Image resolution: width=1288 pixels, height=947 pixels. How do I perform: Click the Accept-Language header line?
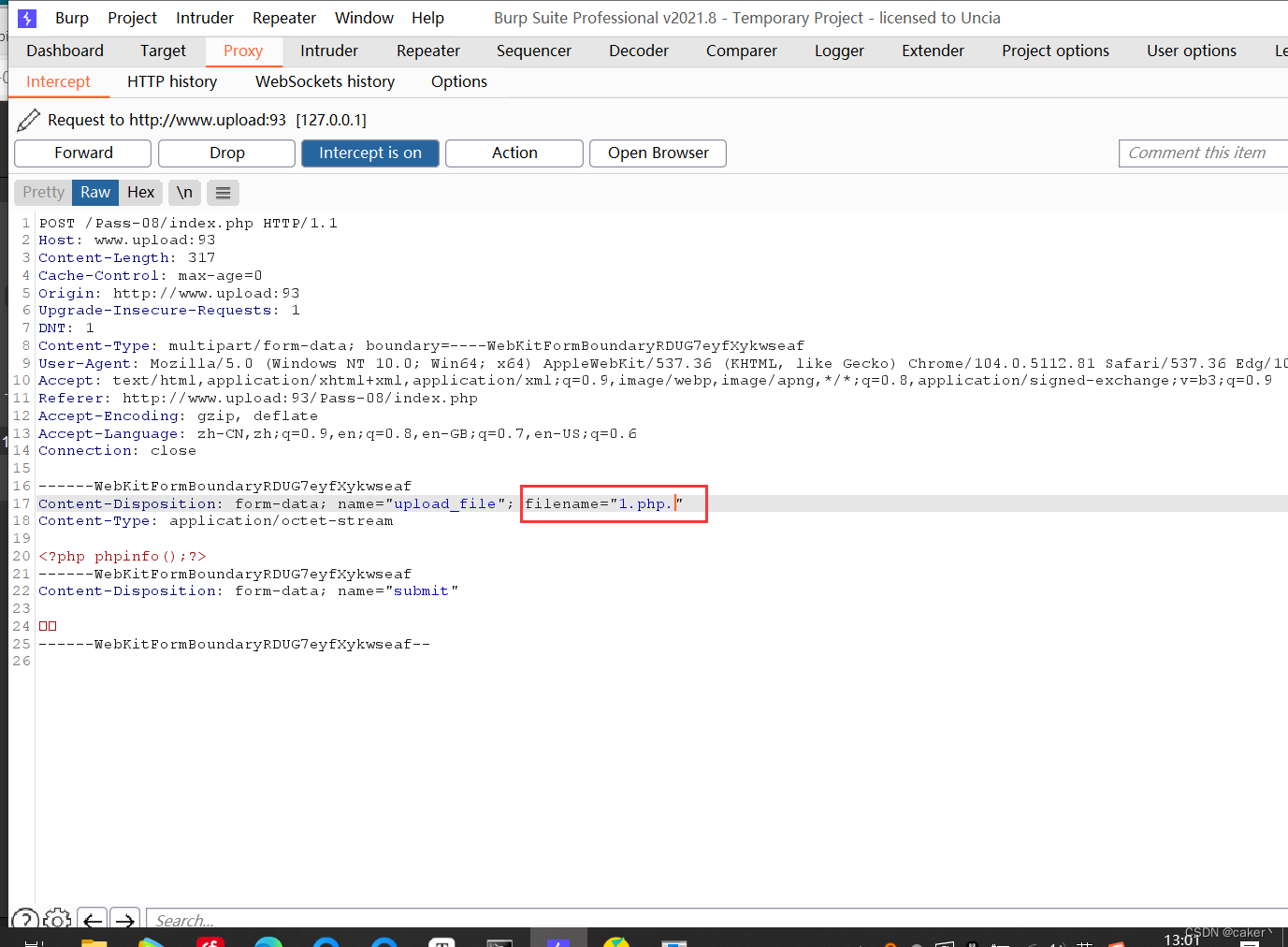(x=338, y=434)
